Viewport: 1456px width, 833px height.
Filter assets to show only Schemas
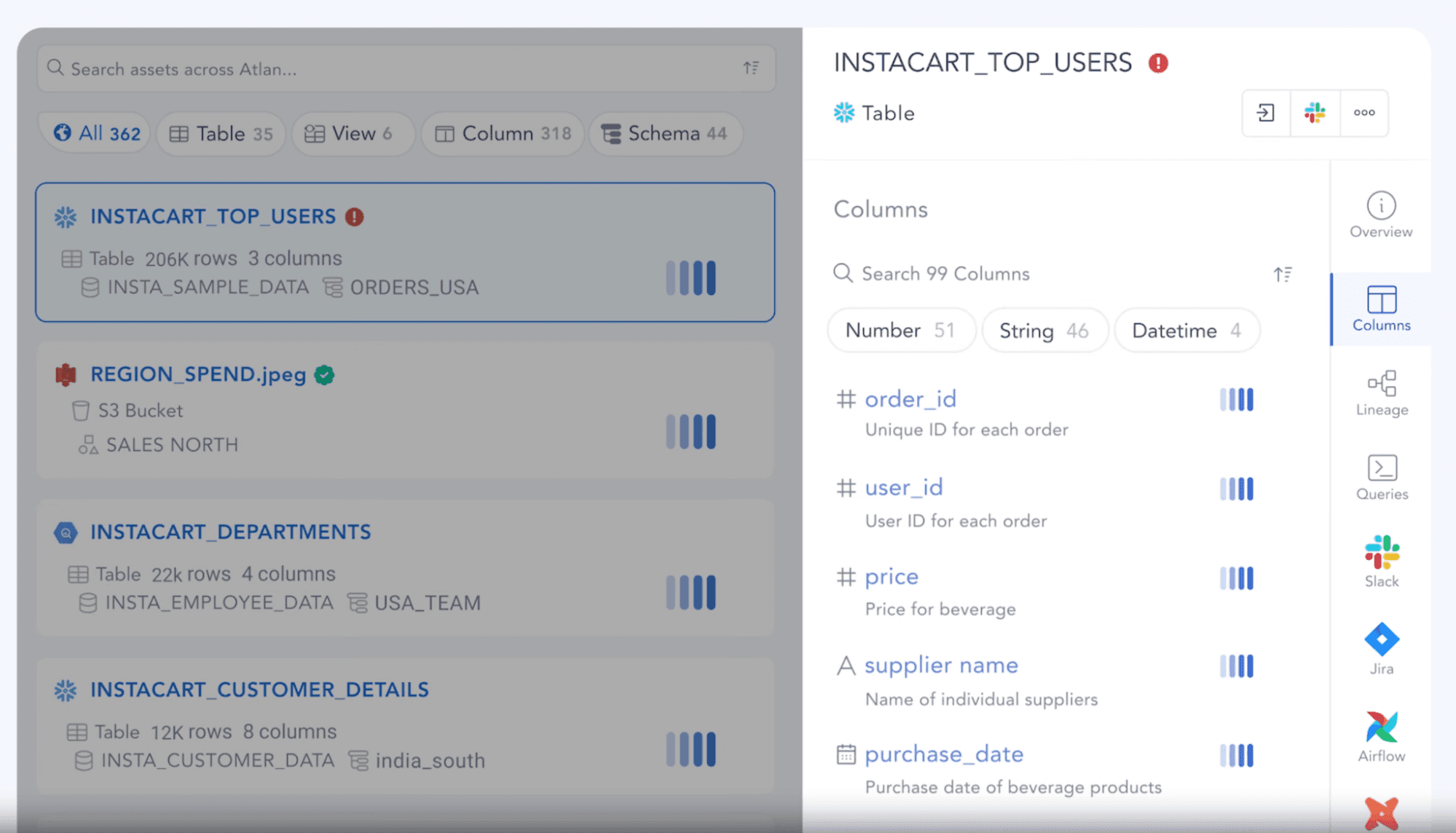click(x=664, y=133)
